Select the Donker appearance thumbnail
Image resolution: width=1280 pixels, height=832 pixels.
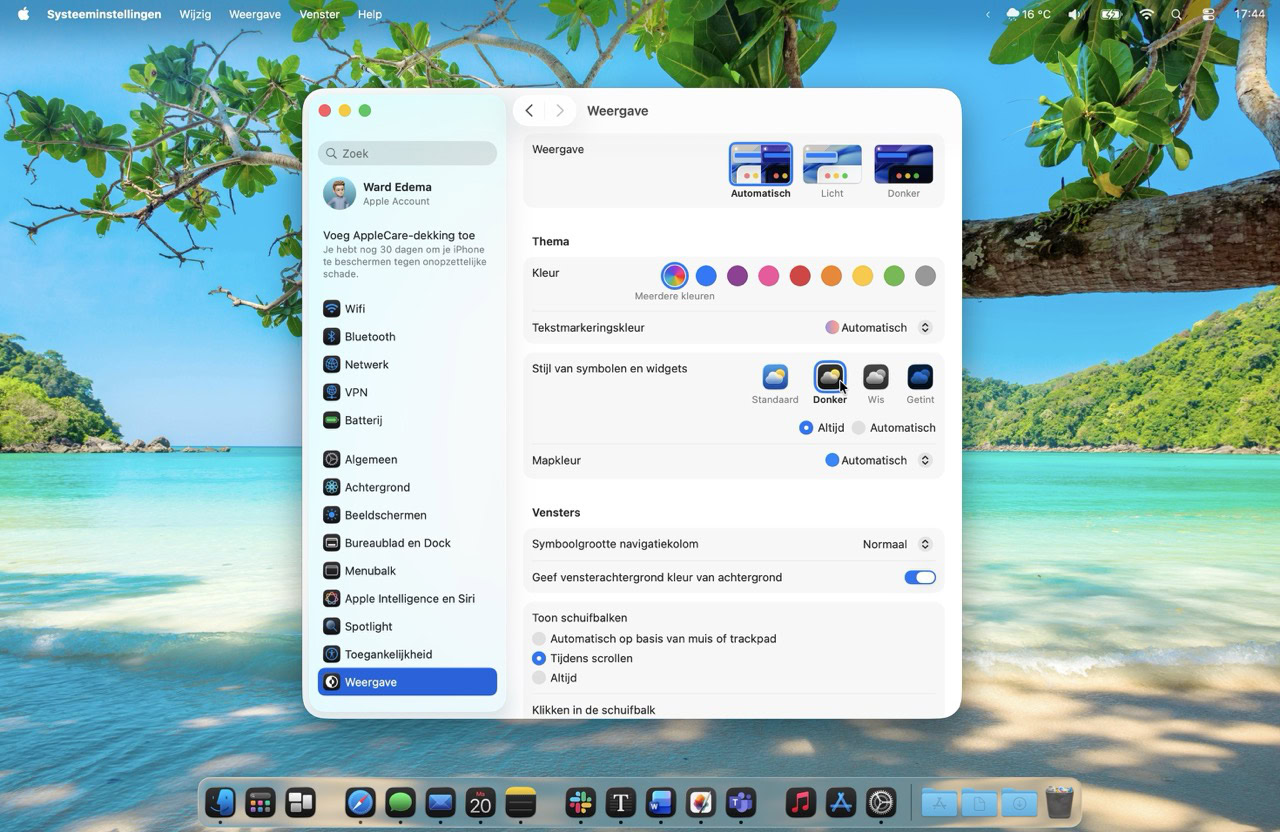[903, 165]
